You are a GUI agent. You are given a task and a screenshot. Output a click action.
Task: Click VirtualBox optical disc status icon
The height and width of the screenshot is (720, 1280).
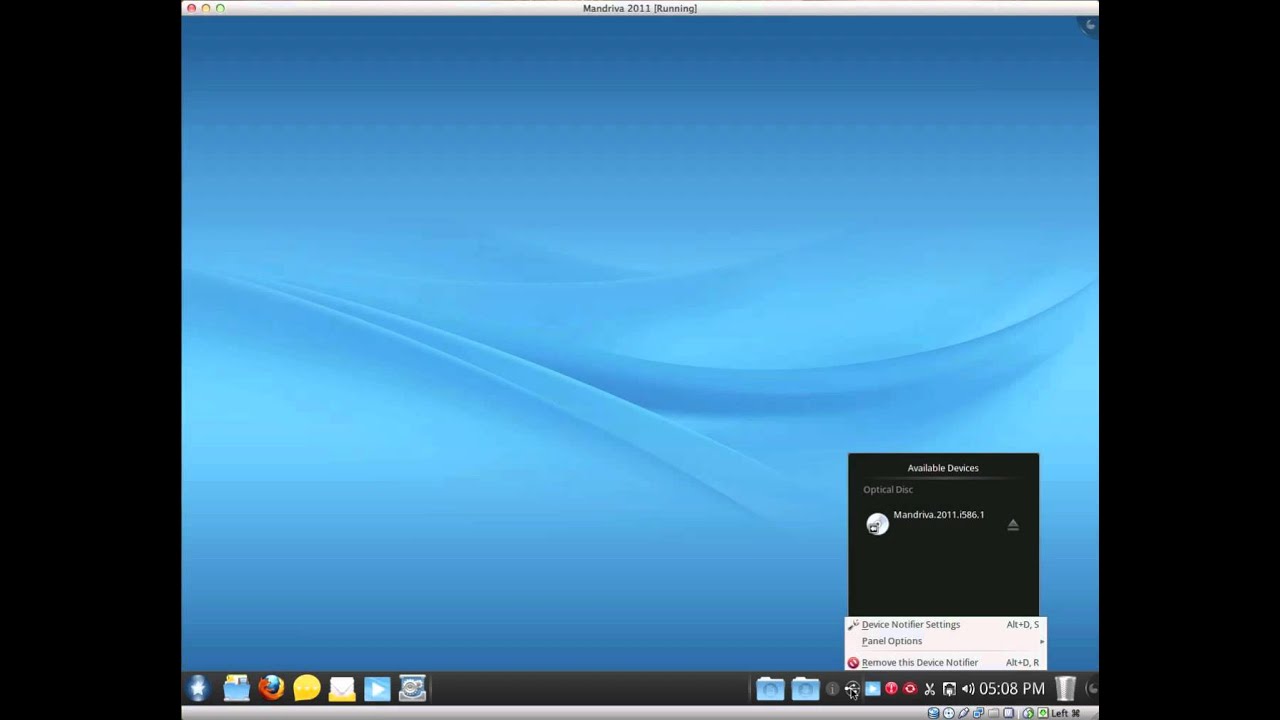[949, 713]
